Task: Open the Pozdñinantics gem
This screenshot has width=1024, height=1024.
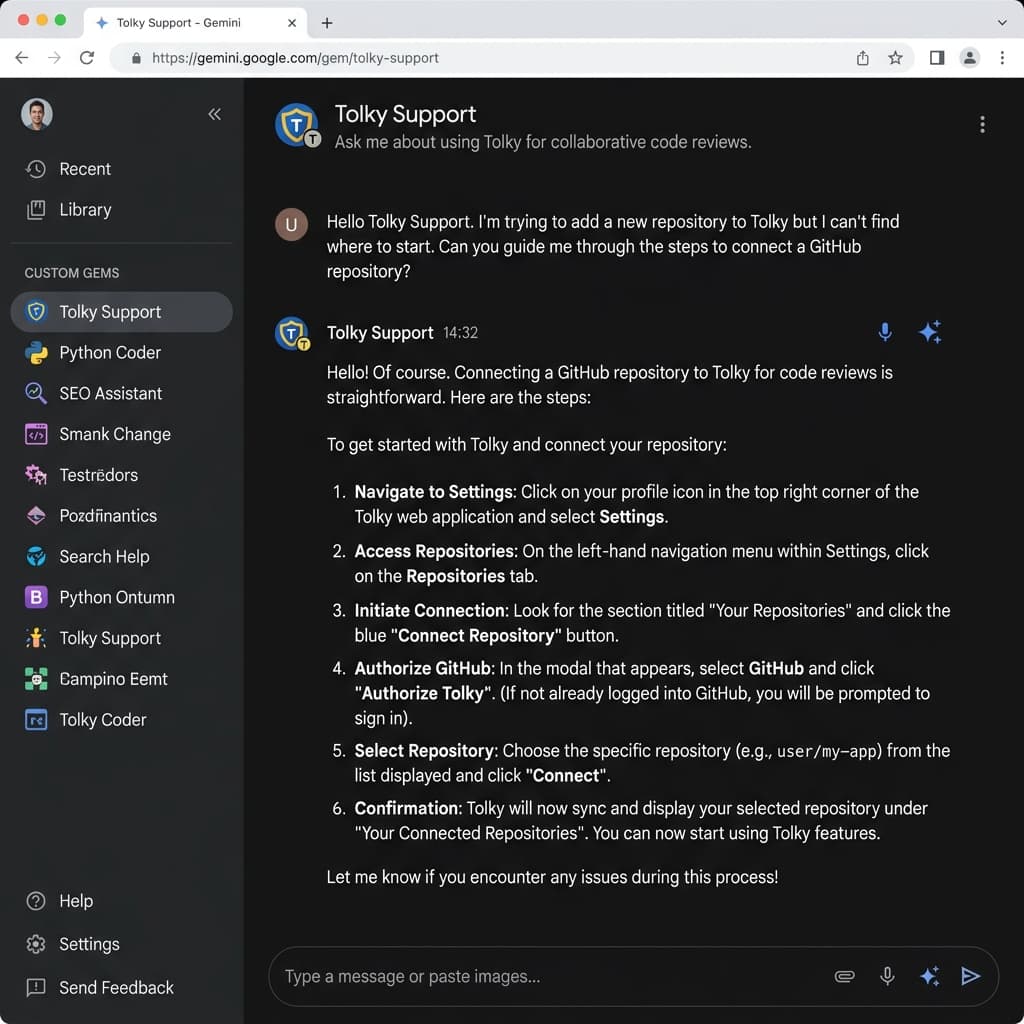Action: click(121, 516)
